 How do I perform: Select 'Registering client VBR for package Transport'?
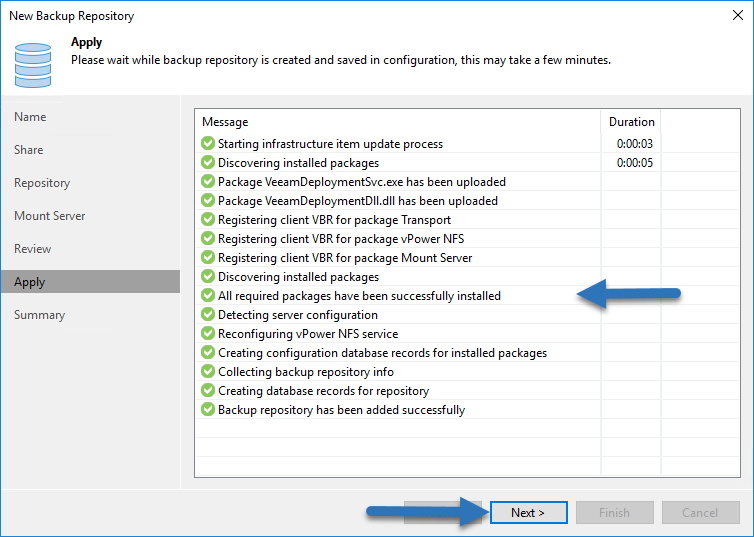(334, 220)
